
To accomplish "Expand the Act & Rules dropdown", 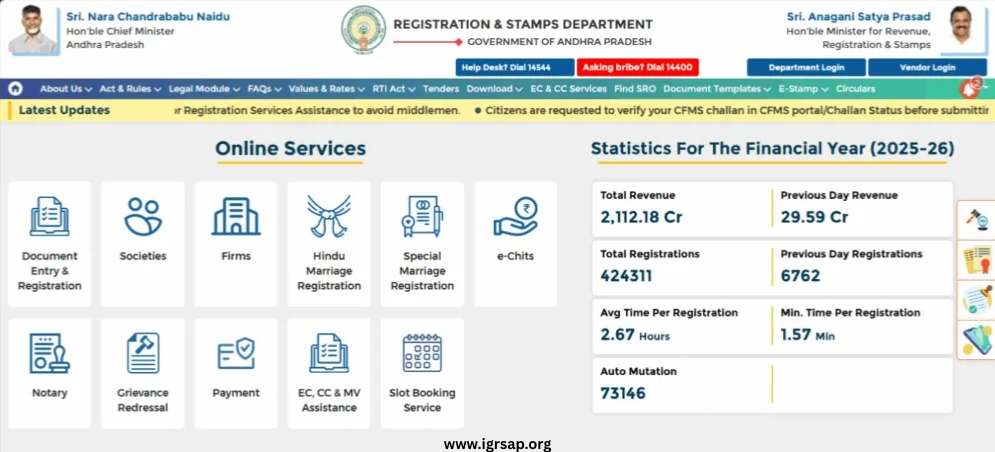I will coord(131,89).
